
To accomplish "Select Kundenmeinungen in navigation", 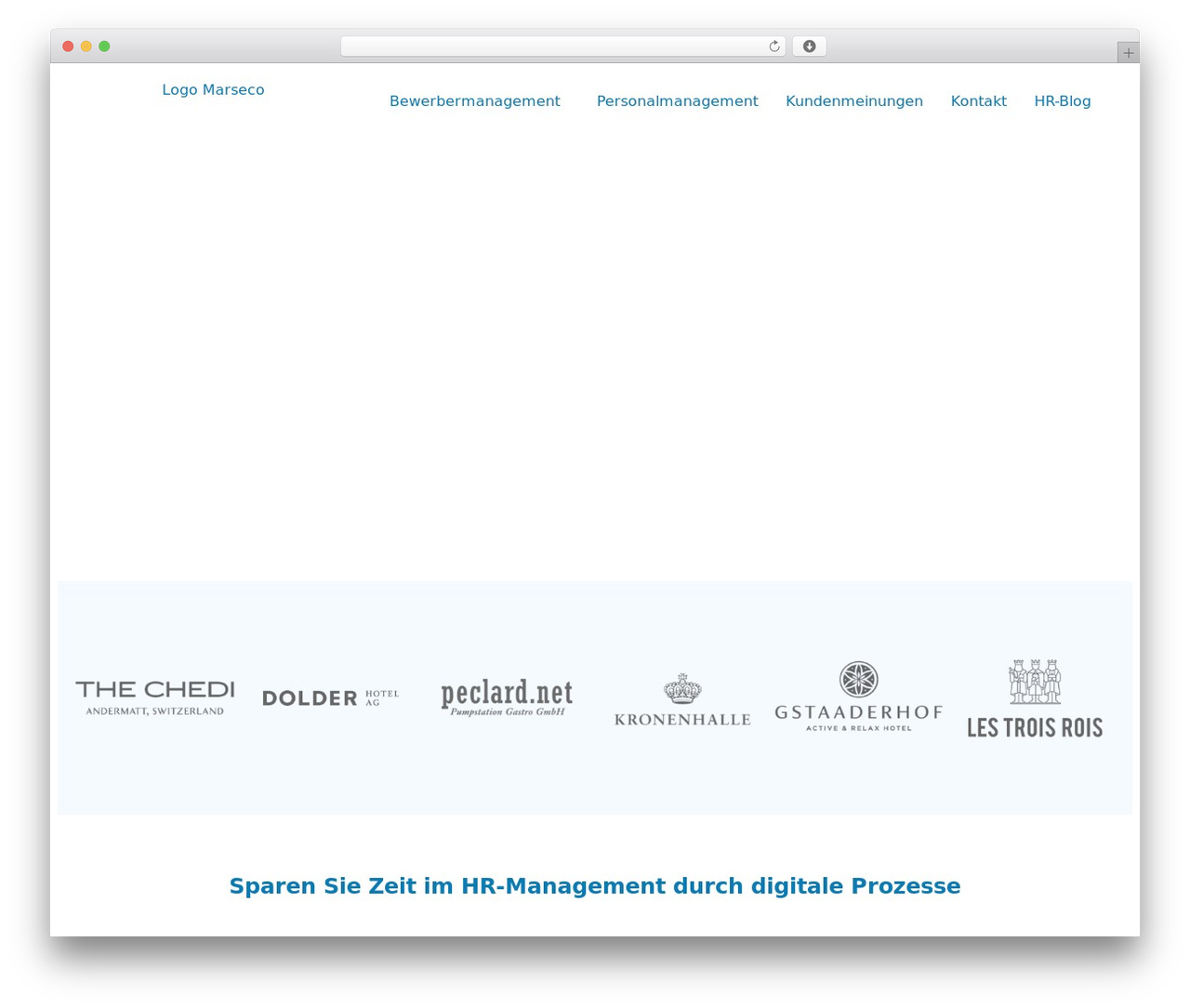I will (854, 101).
